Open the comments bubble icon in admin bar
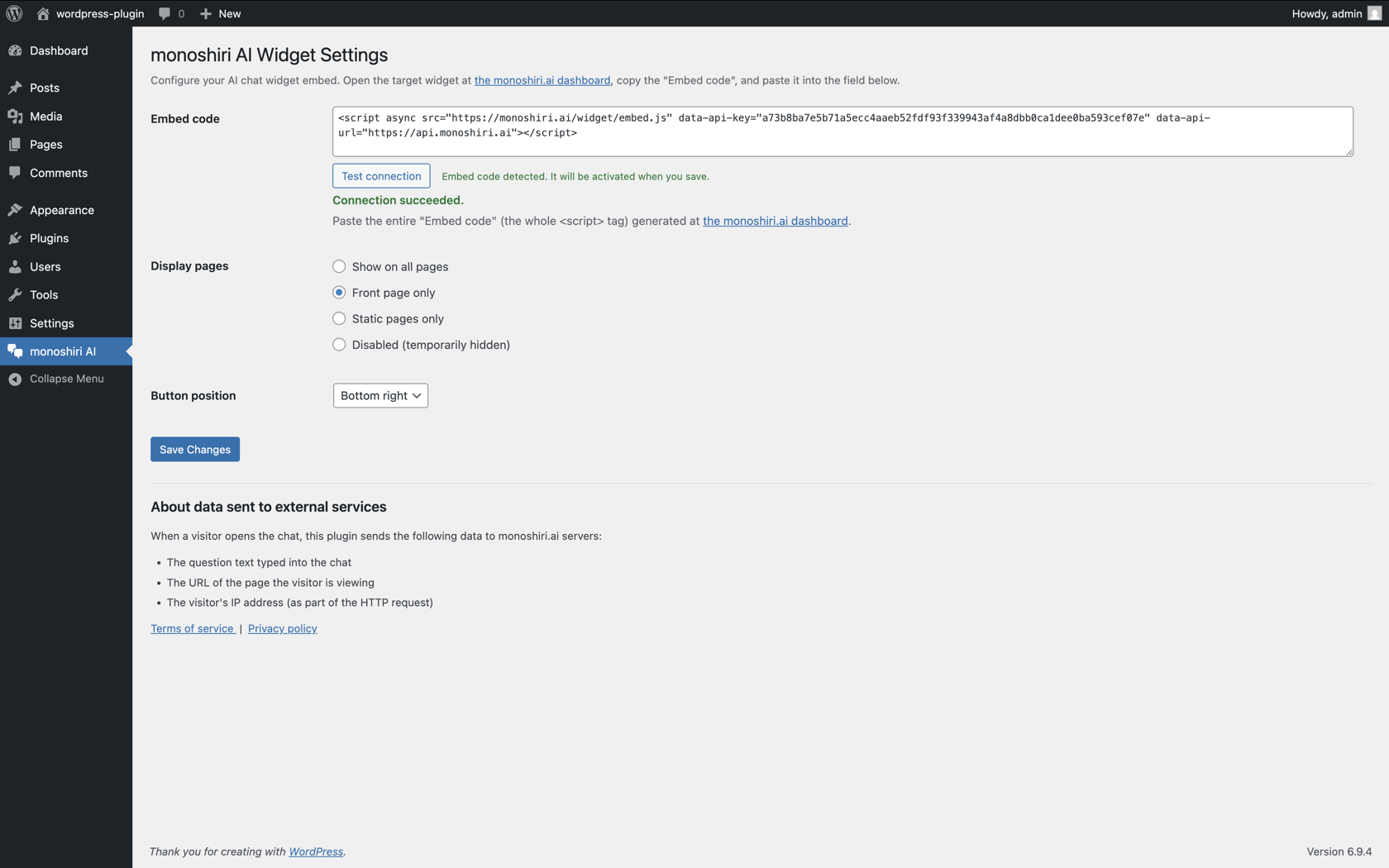The width and height of the screenshot is (1389, 868). pos(165,13)
